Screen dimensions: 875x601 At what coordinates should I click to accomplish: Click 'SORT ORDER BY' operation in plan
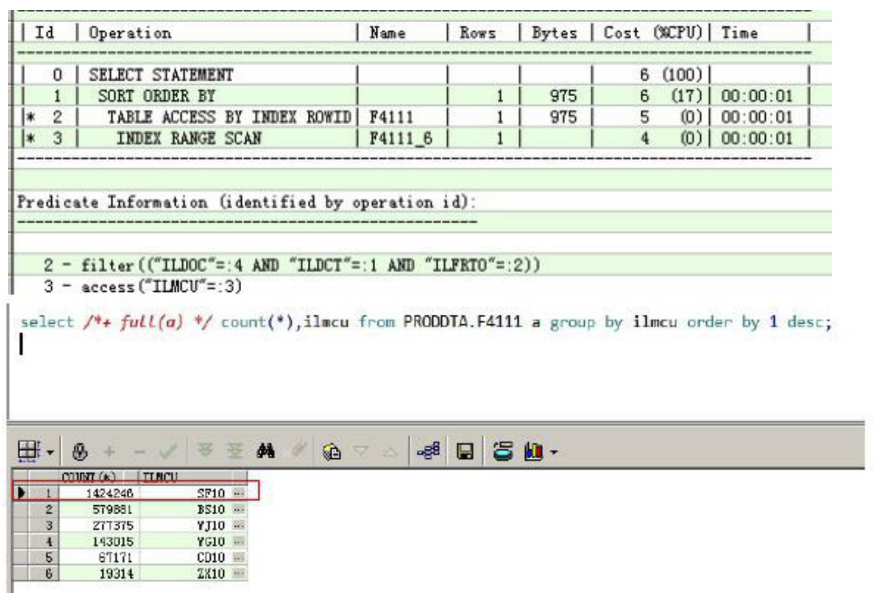pos(156,96)
